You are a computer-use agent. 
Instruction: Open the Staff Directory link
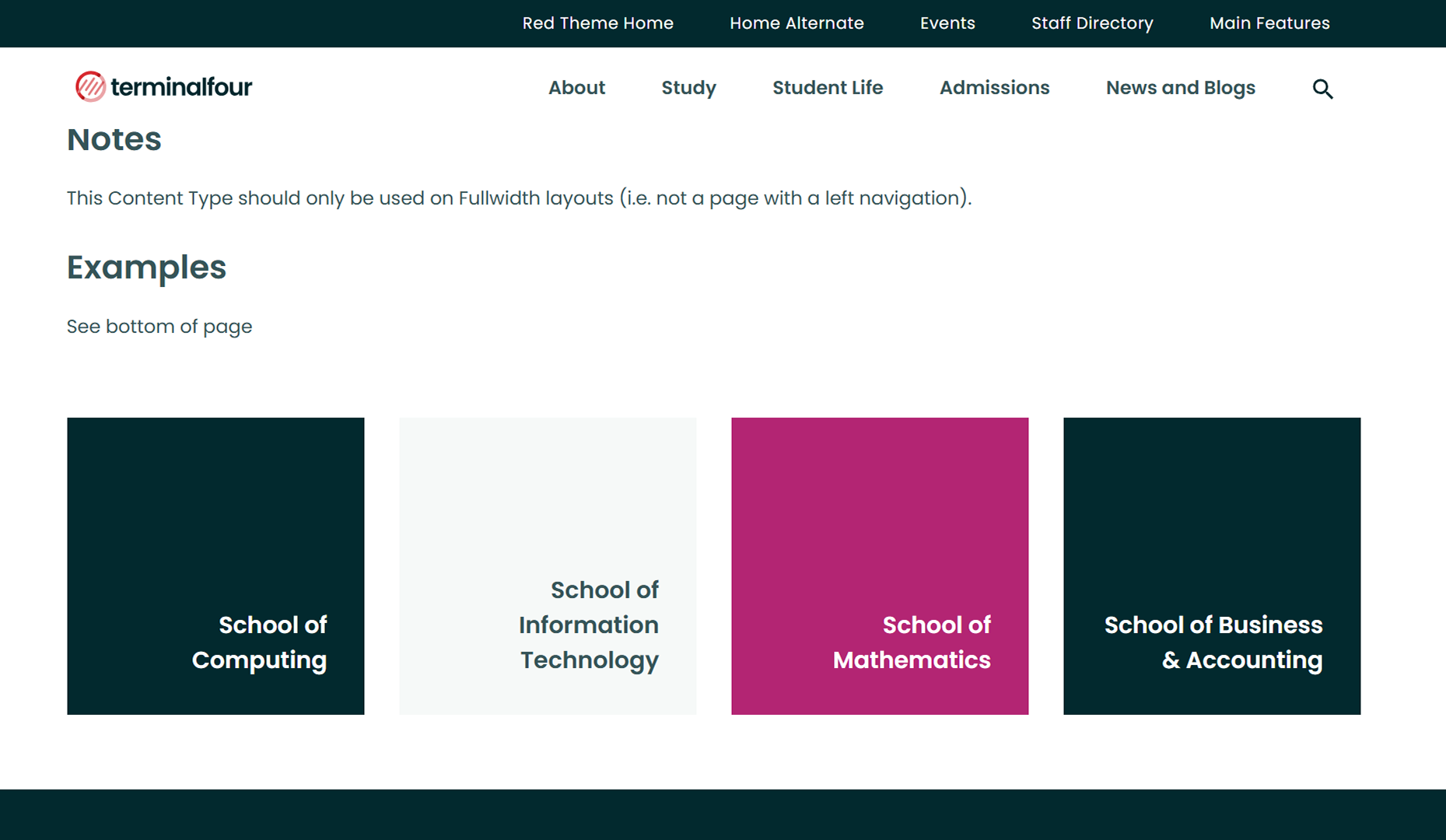(1092, 23)
